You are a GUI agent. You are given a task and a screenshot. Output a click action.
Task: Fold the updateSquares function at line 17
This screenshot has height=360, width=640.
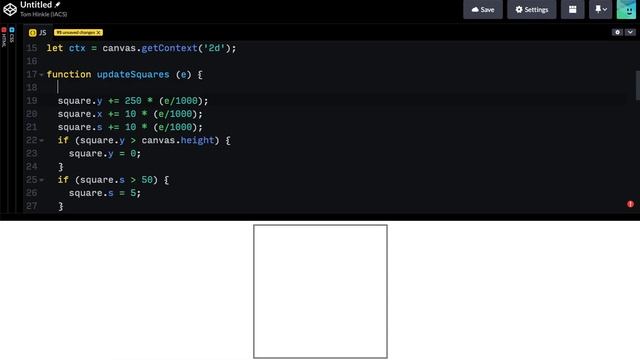[41, 75]
